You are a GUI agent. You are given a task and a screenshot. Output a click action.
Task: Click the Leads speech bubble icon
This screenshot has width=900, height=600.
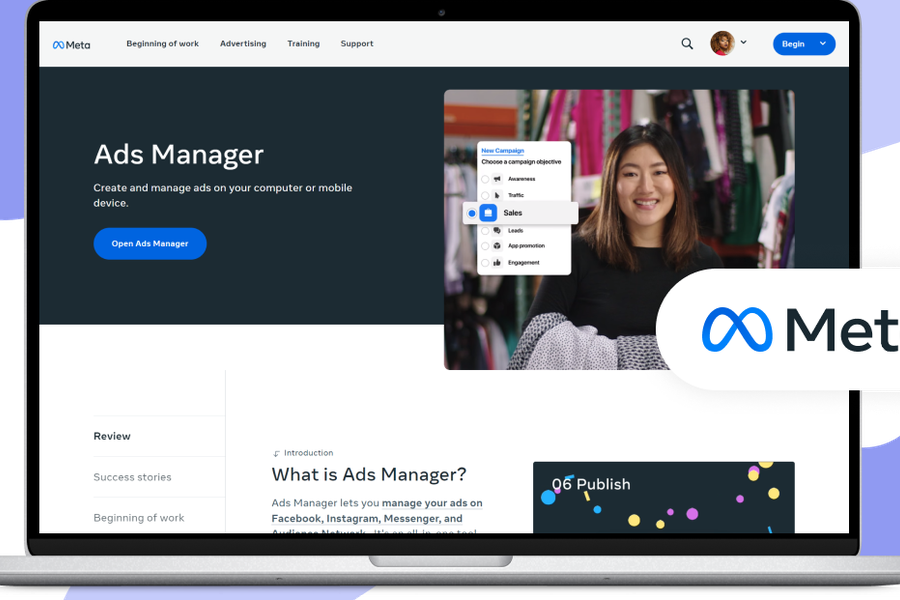click(x=497, y=230)
